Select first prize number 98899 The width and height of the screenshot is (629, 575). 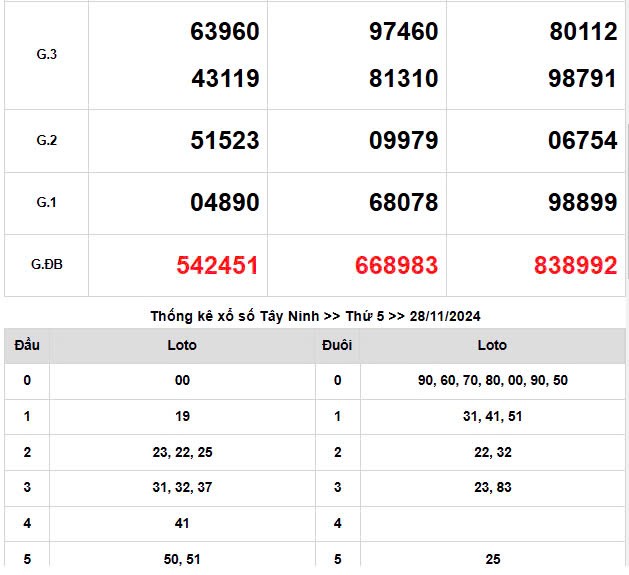pos(582,203)
